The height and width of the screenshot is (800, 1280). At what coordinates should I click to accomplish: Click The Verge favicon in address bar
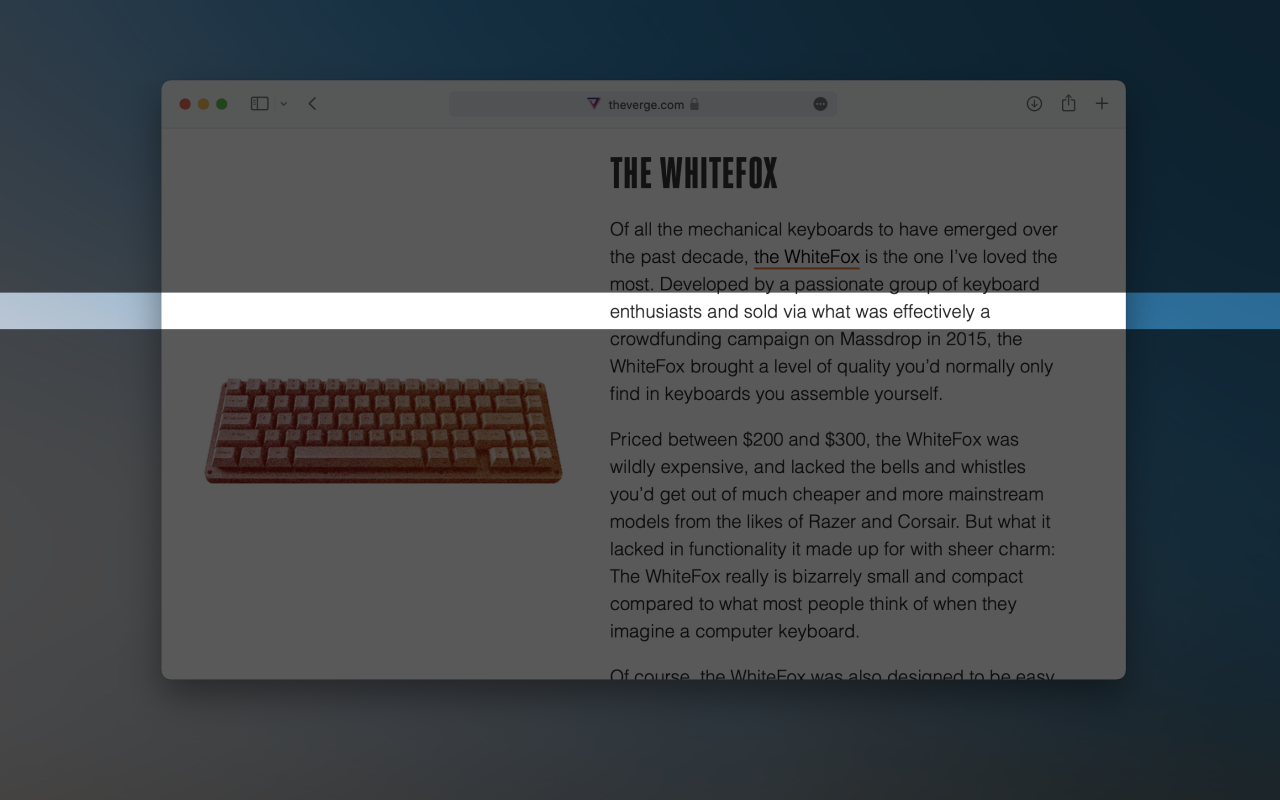(x=593, y=104)
